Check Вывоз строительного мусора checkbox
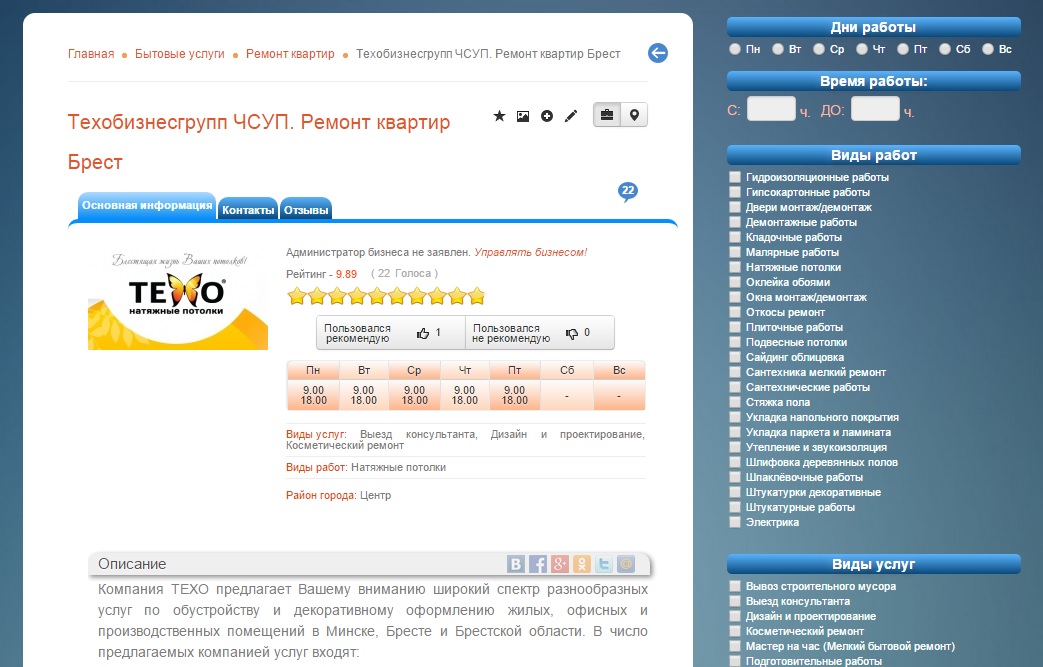The height and width of the screenshot is (667, 1043). click(734, 587)
